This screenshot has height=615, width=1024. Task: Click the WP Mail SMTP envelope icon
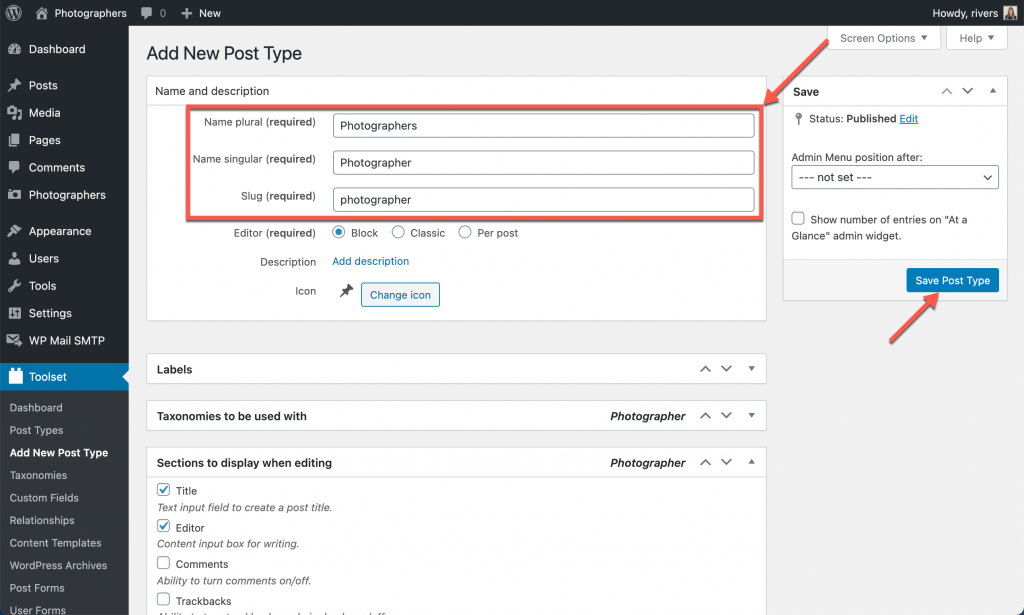point(14,340)
